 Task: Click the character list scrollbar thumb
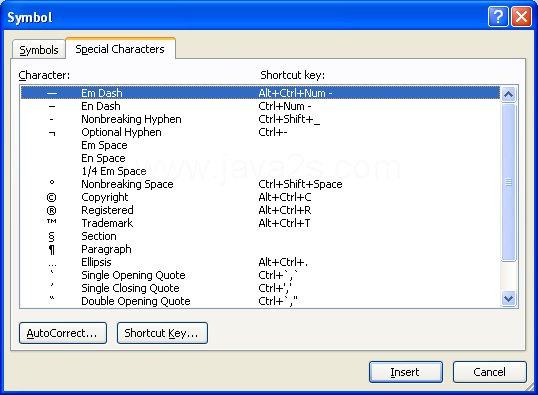point(508,182)
